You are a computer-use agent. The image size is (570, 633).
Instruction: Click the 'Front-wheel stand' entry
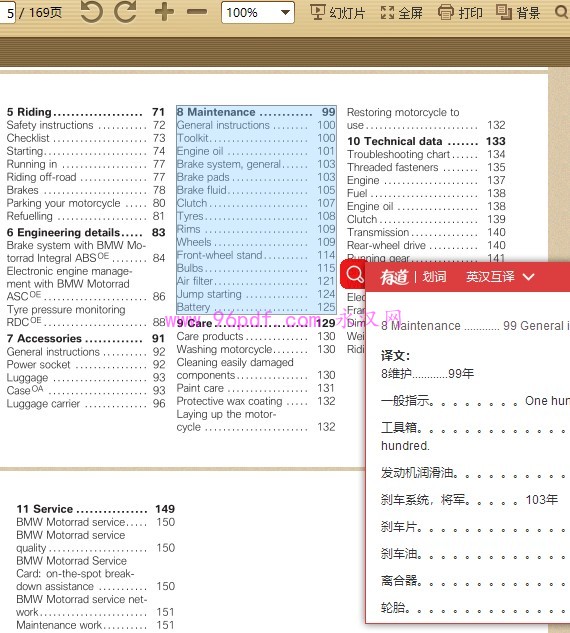tap(256, 255)
